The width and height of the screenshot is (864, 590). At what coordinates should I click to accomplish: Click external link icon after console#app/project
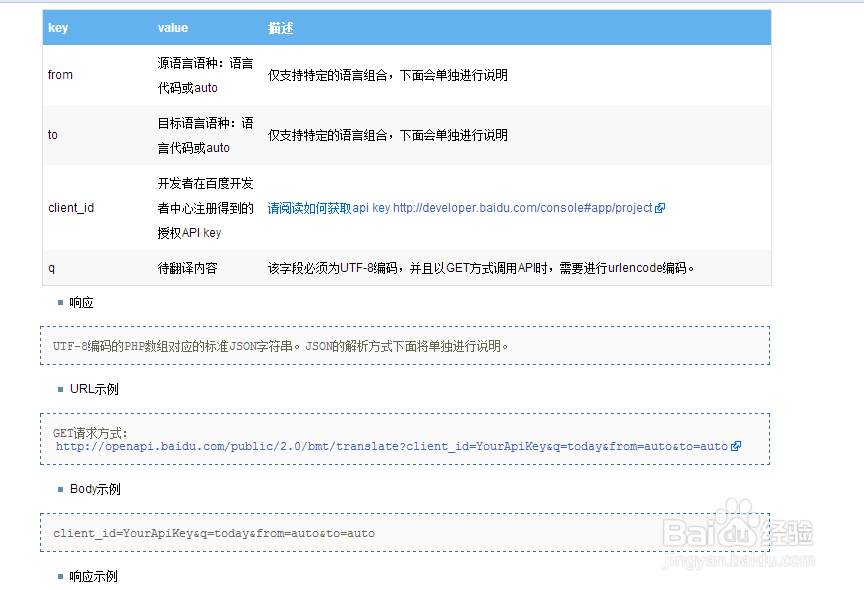tap(660, 208)
